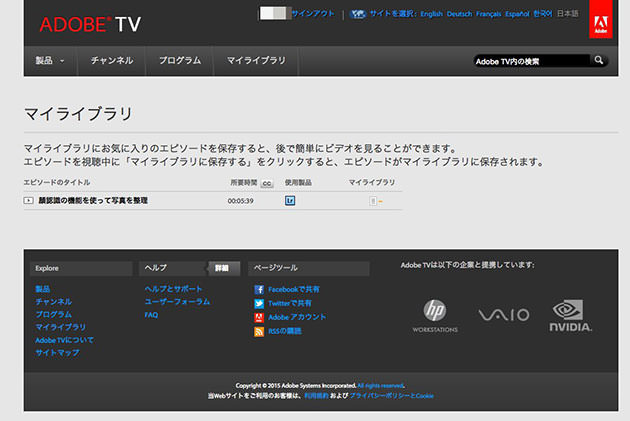Click footer 製品 link
This screenshot has height=421, width=630.
[43, 289]
